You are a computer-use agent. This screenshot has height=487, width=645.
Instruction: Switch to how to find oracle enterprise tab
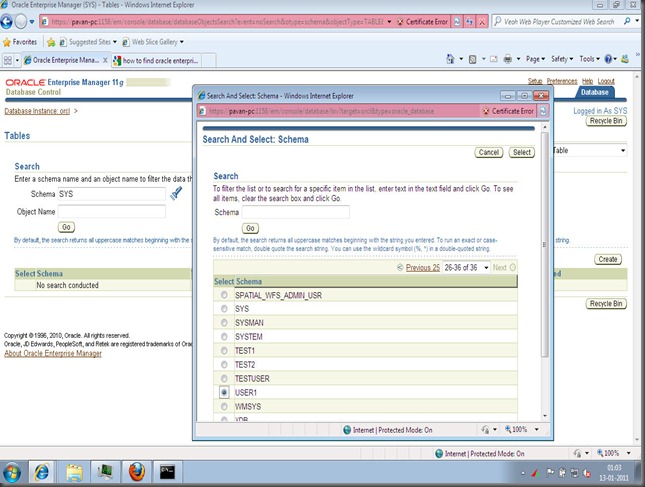click(156, 60)
